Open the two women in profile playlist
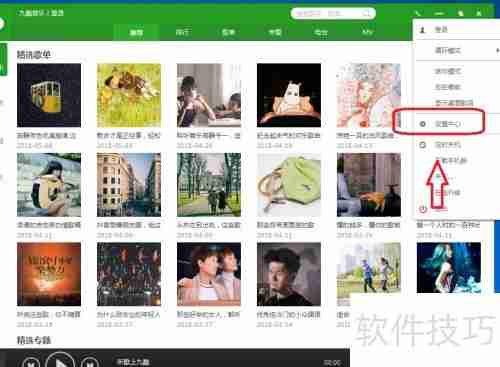This screenshot has height=367, width=500. (x=209, y=274)
